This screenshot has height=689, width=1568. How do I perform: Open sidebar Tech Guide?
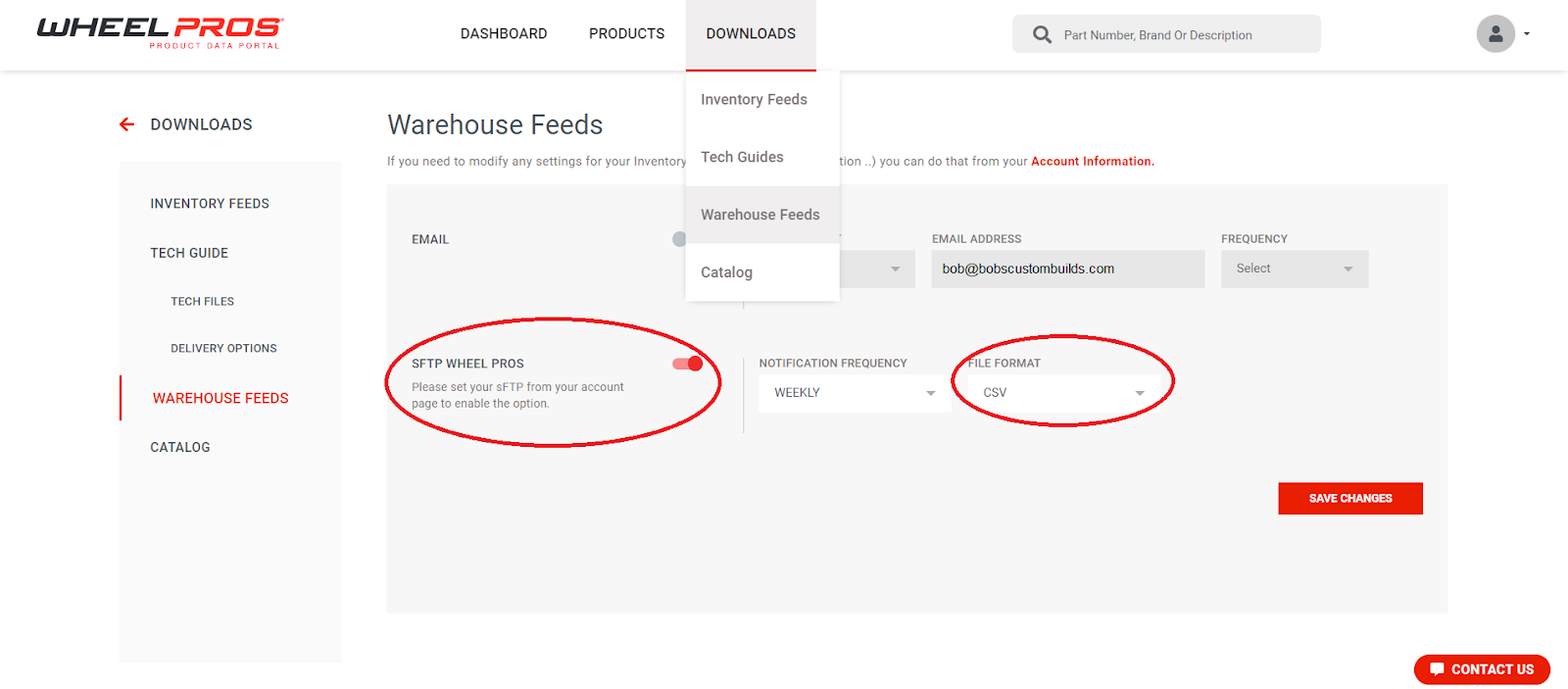189,253
